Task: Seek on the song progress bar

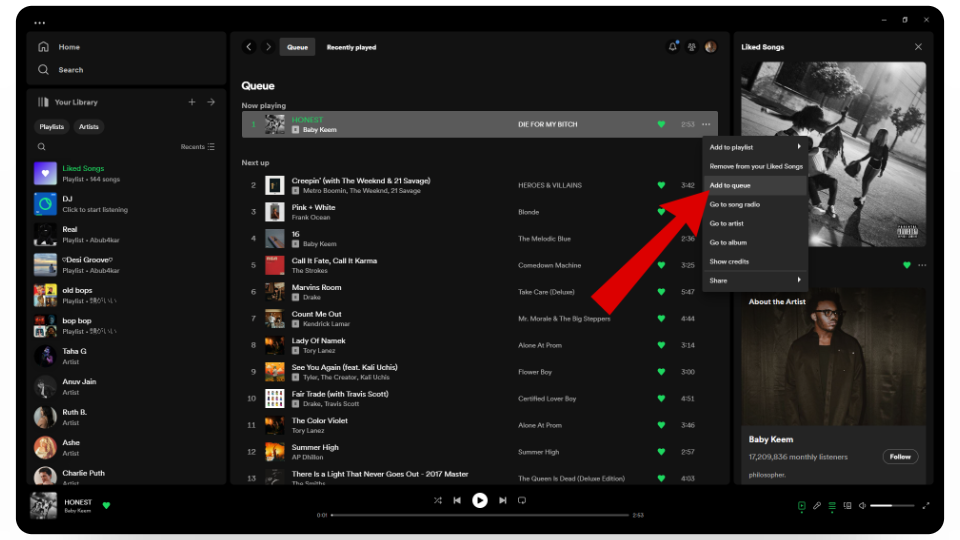Action: pos(480,515)
